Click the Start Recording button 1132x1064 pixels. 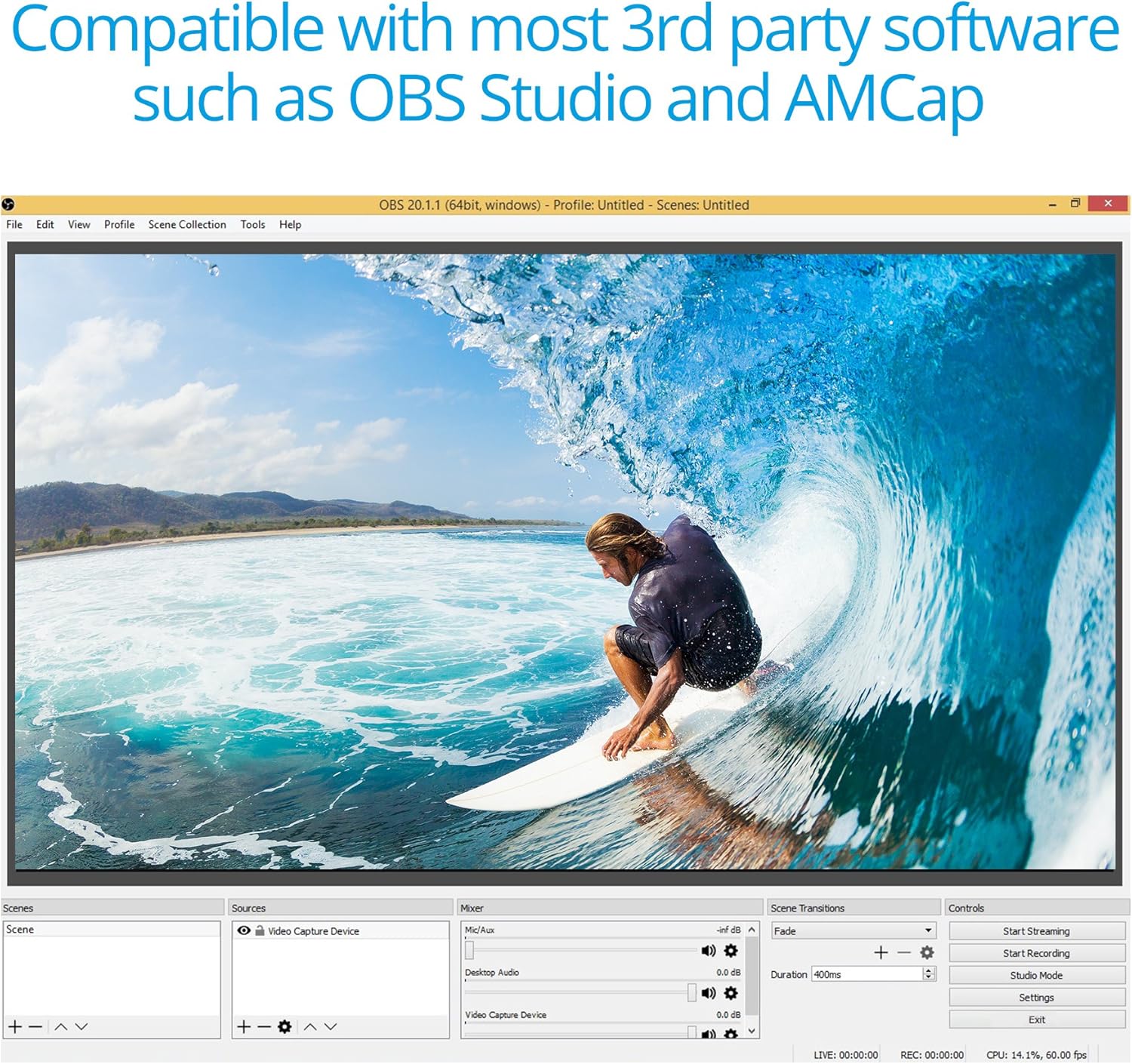tap(1037, 953)
